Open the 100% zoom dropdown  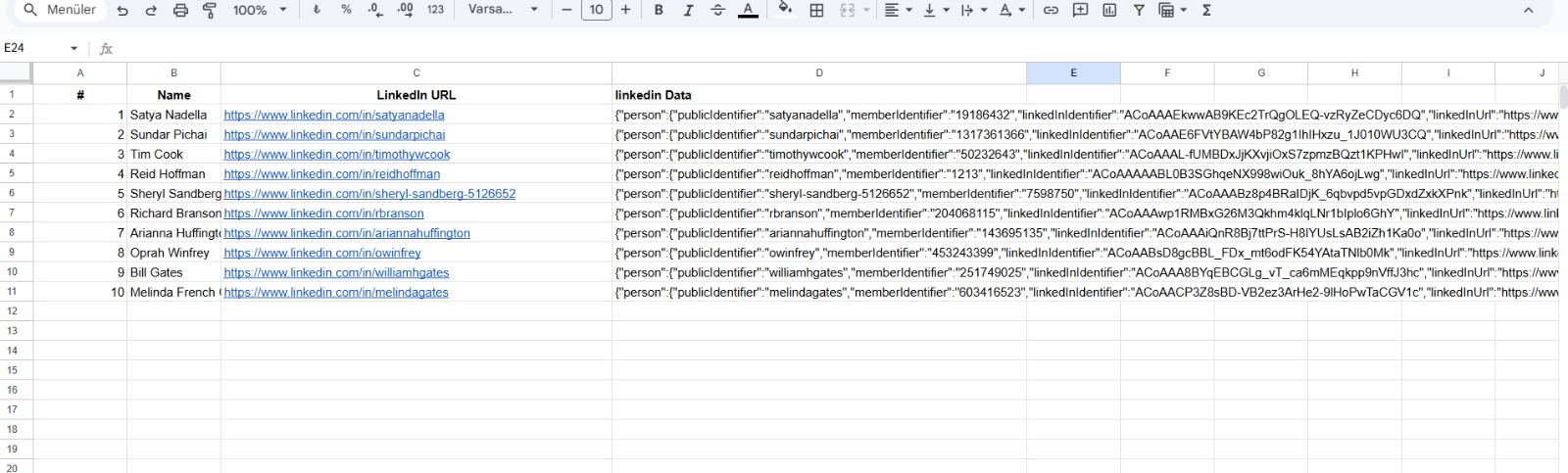click(x=260, y=10)
